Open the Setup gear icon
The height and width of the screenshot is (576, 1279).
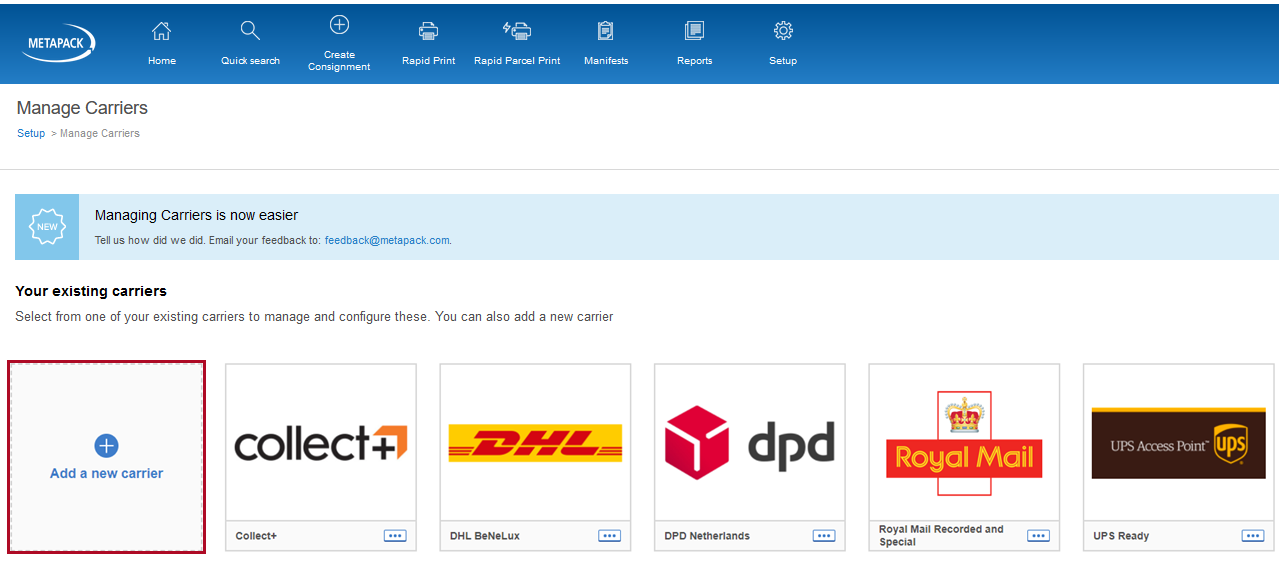(783, 31)
